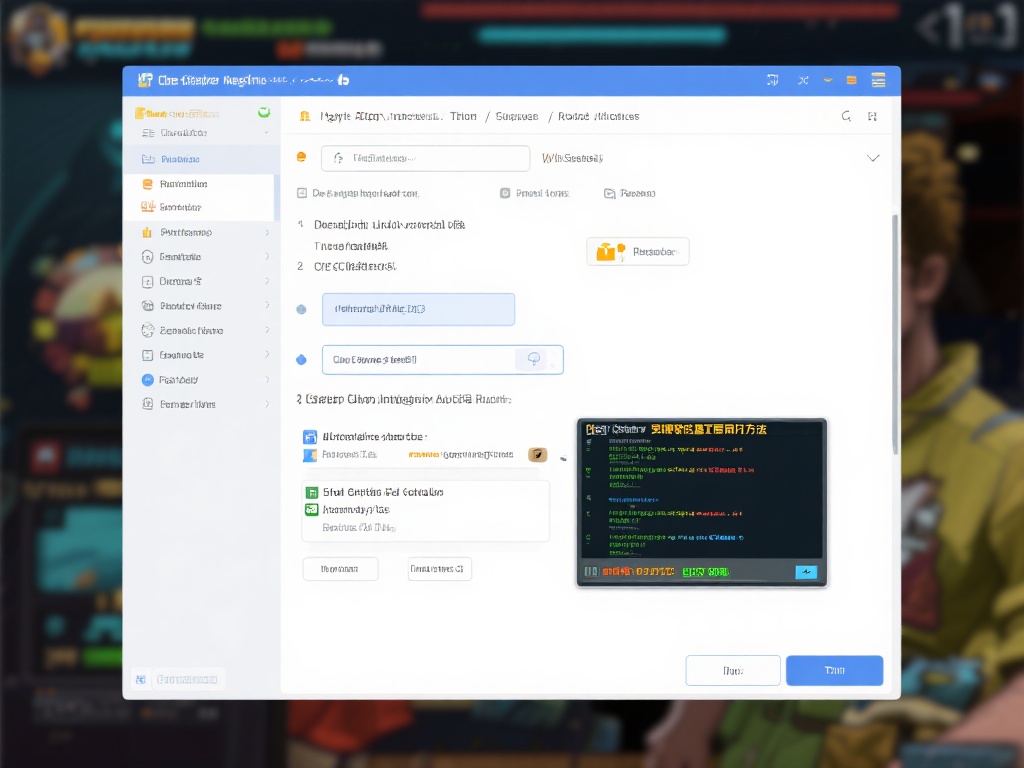Viewport: 1024px width, 768px height.
Task: Click the blue circle icon in the sidebar
Action: (x=148, y=380)
